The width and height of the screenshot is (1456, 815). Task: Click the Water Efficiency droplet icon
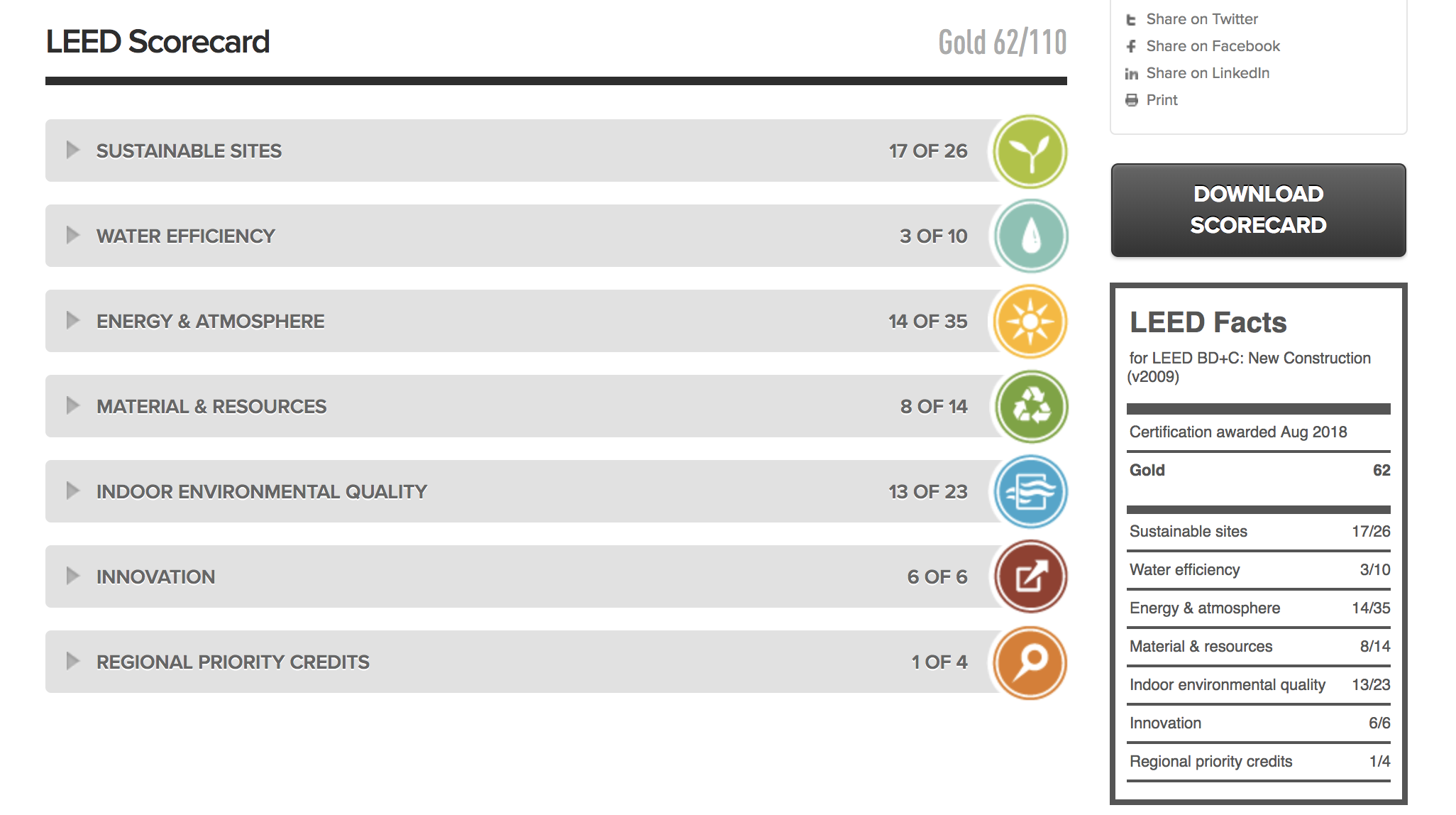click(1030, 236)
